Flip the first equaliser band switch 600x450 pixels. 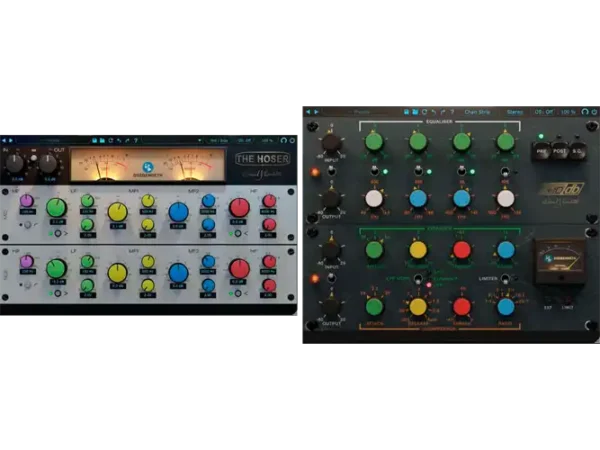tap(375, 171)
